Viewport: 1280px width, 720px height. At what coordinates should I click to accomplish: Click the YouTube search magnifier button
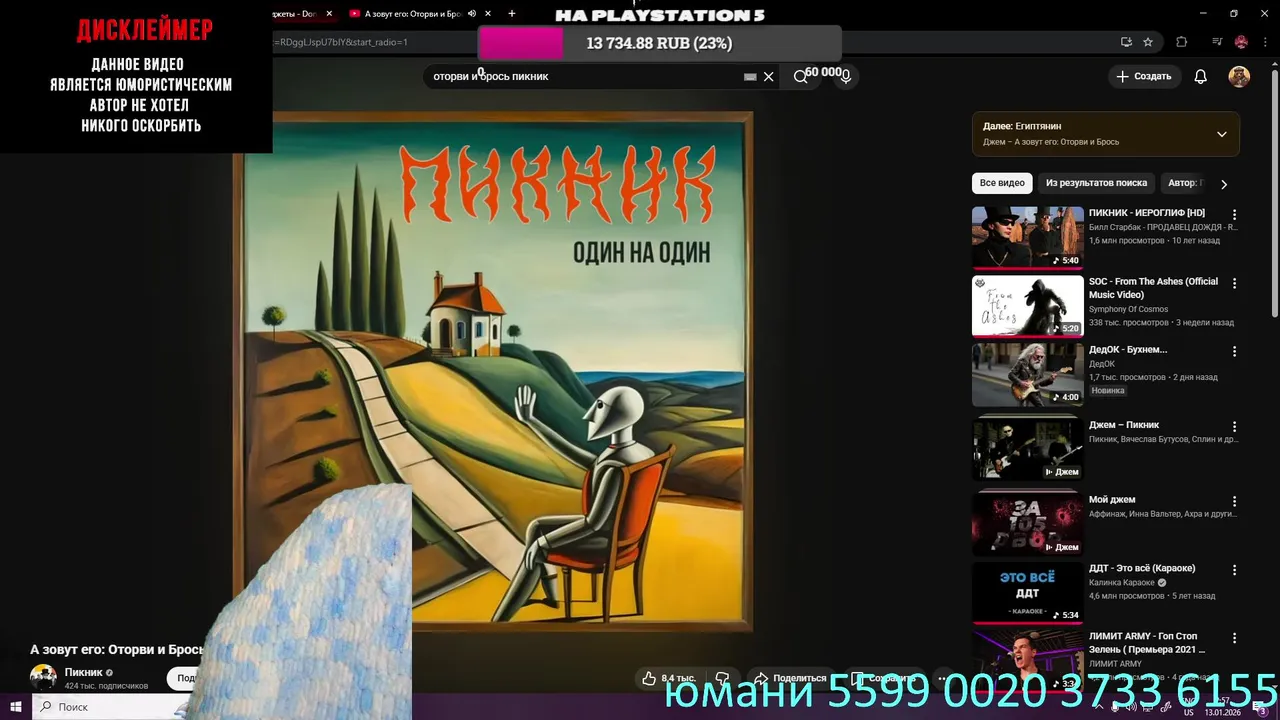point(800,76)
